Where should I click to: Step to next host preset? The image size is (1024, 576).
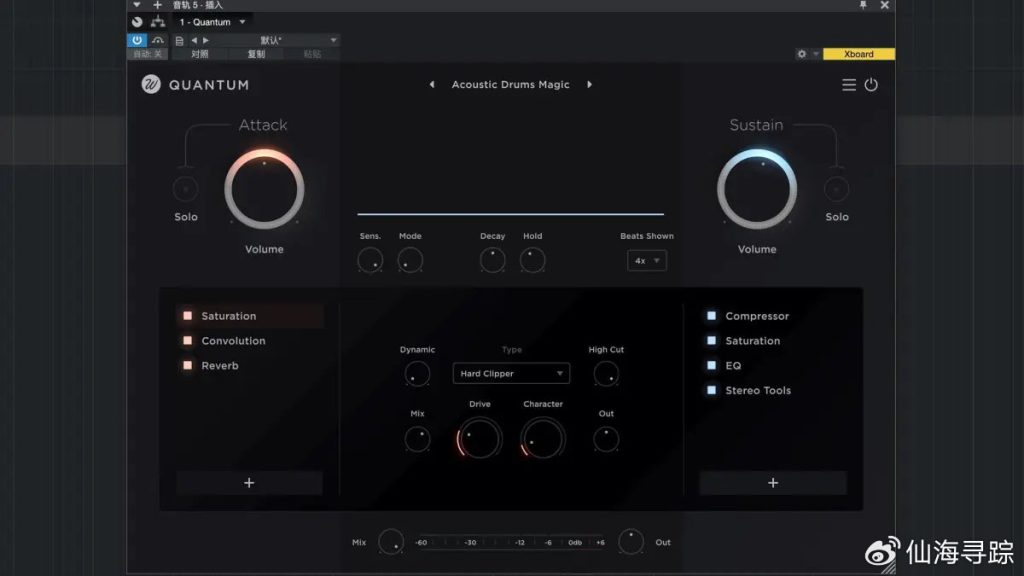pos(206,40)
